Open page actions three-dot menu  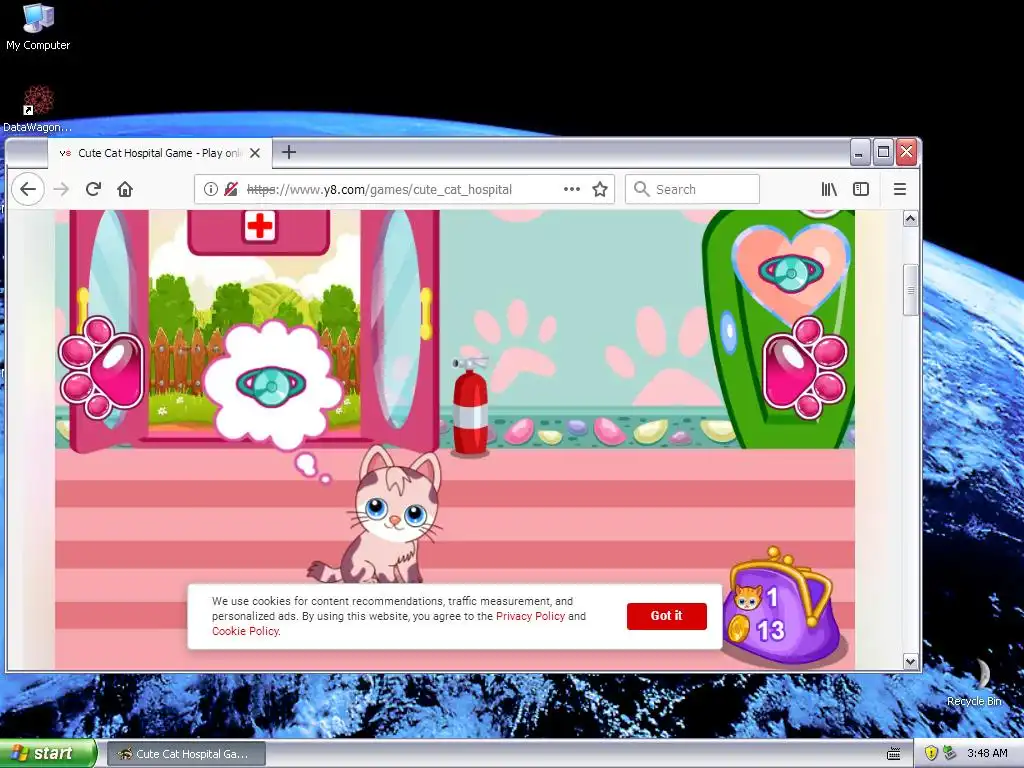tap(572, 189)
